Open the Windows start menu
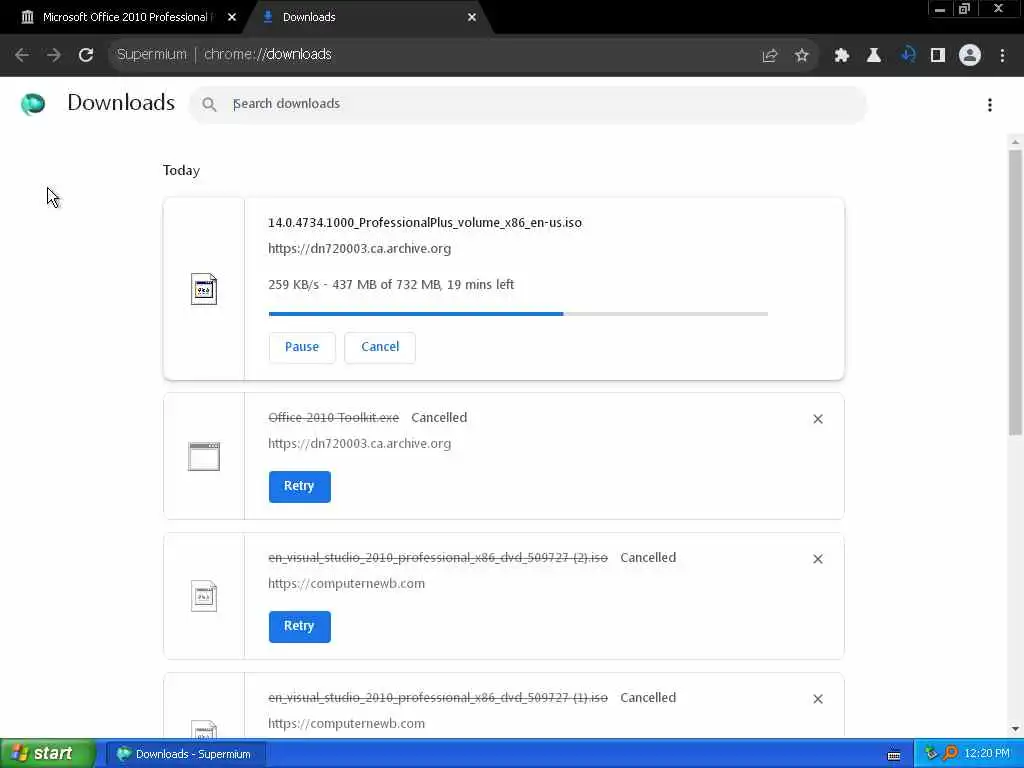The width and height of the screenshot is (1024, 768). click(48, 754)
